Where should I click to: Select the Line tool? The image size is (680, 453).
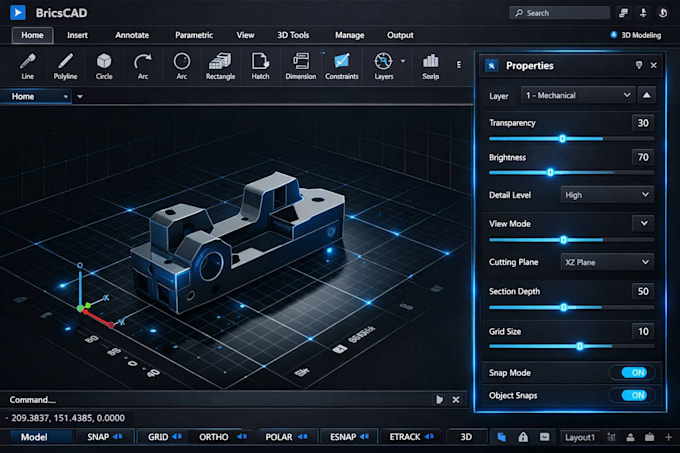pyautogui.click(x=27, y=66)
